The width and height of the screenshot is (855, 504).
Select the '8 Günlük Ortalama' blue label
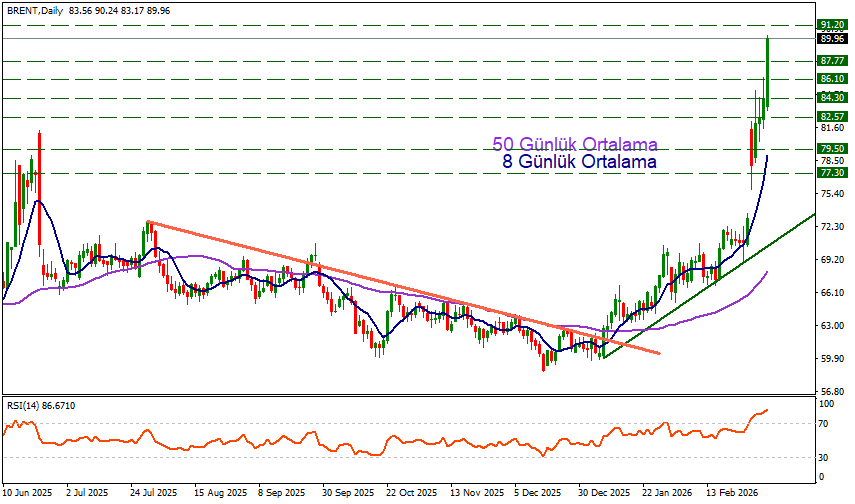point(579,161)
